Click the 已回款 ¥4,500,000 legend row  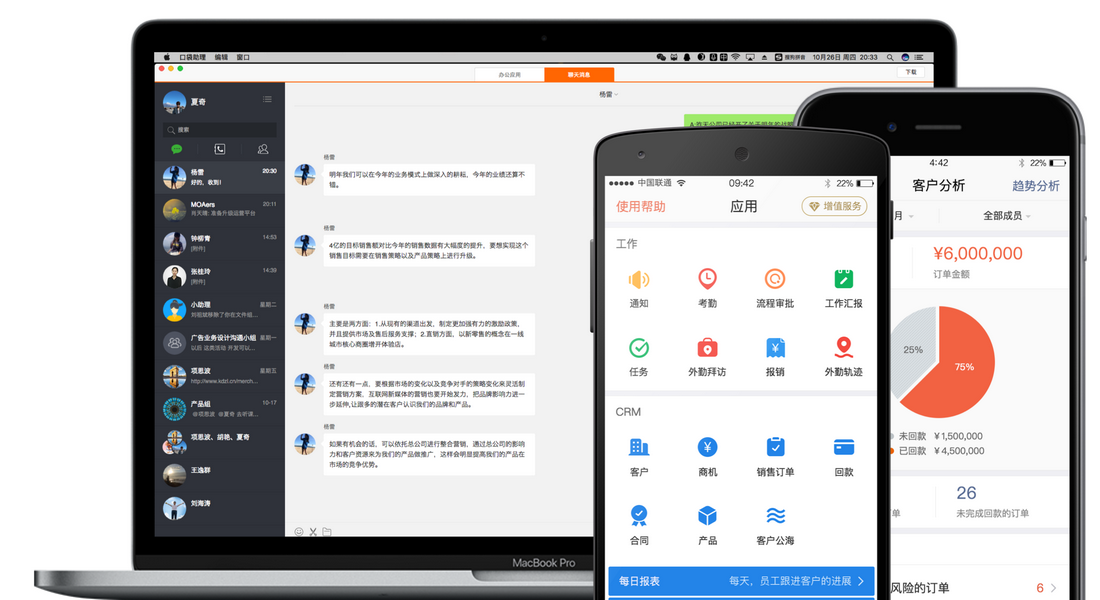click(937, 451)
